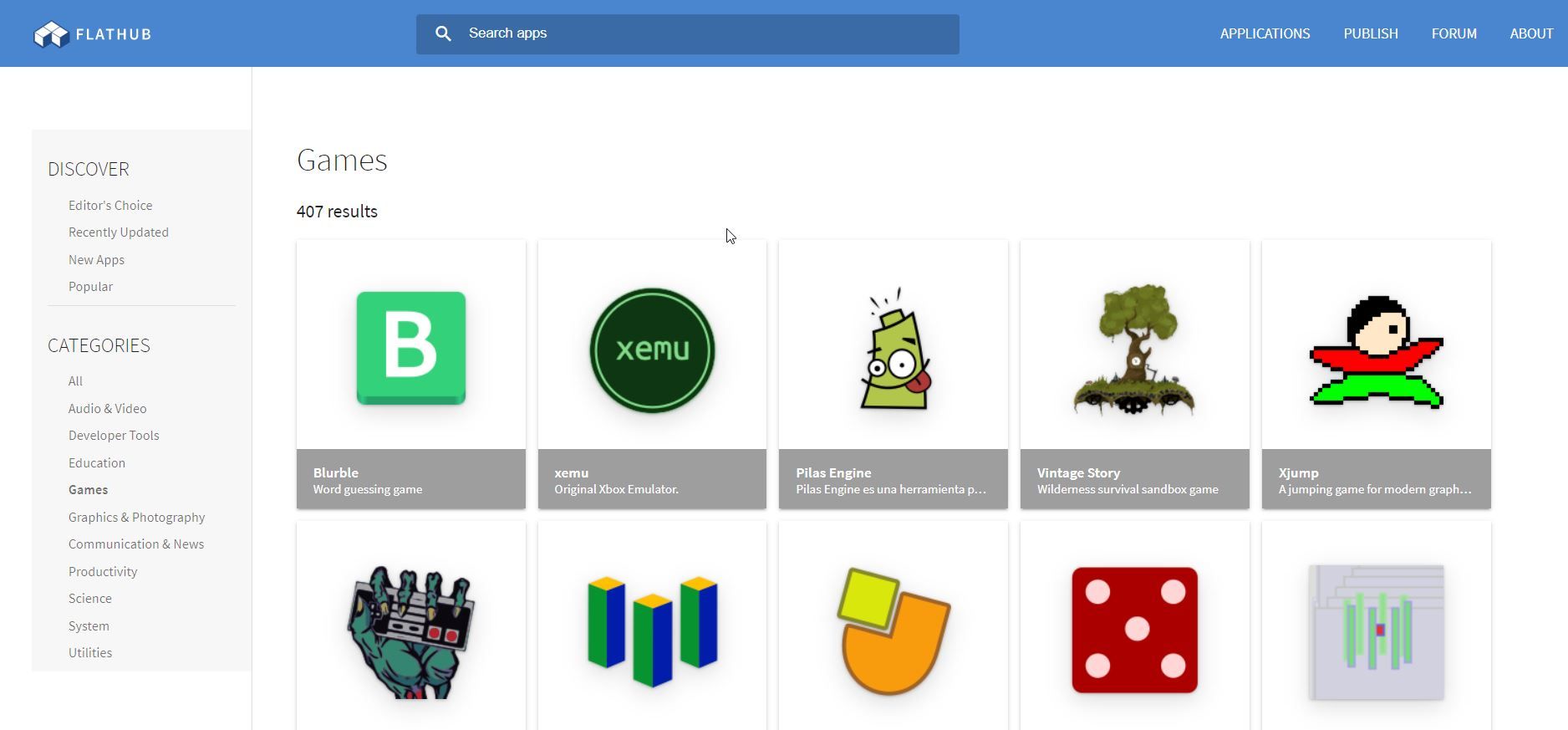The height and width of the screenshot is (730, 1568).
Task: Open the Applications nav item
Action: [1265, 33]
